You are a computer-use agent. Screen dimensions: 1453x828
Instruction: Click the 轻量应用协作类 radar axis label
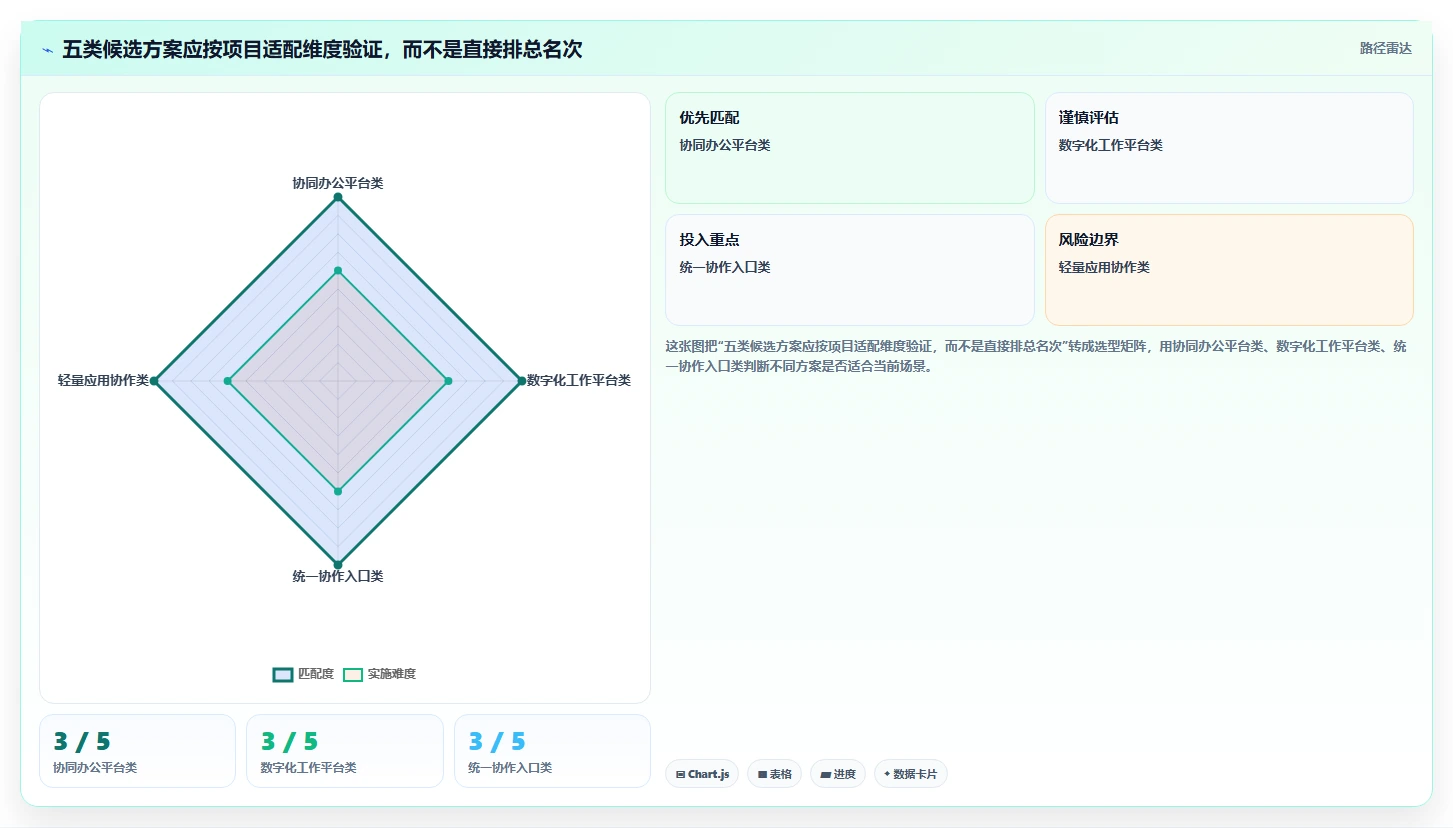click(x=103, y=380)
